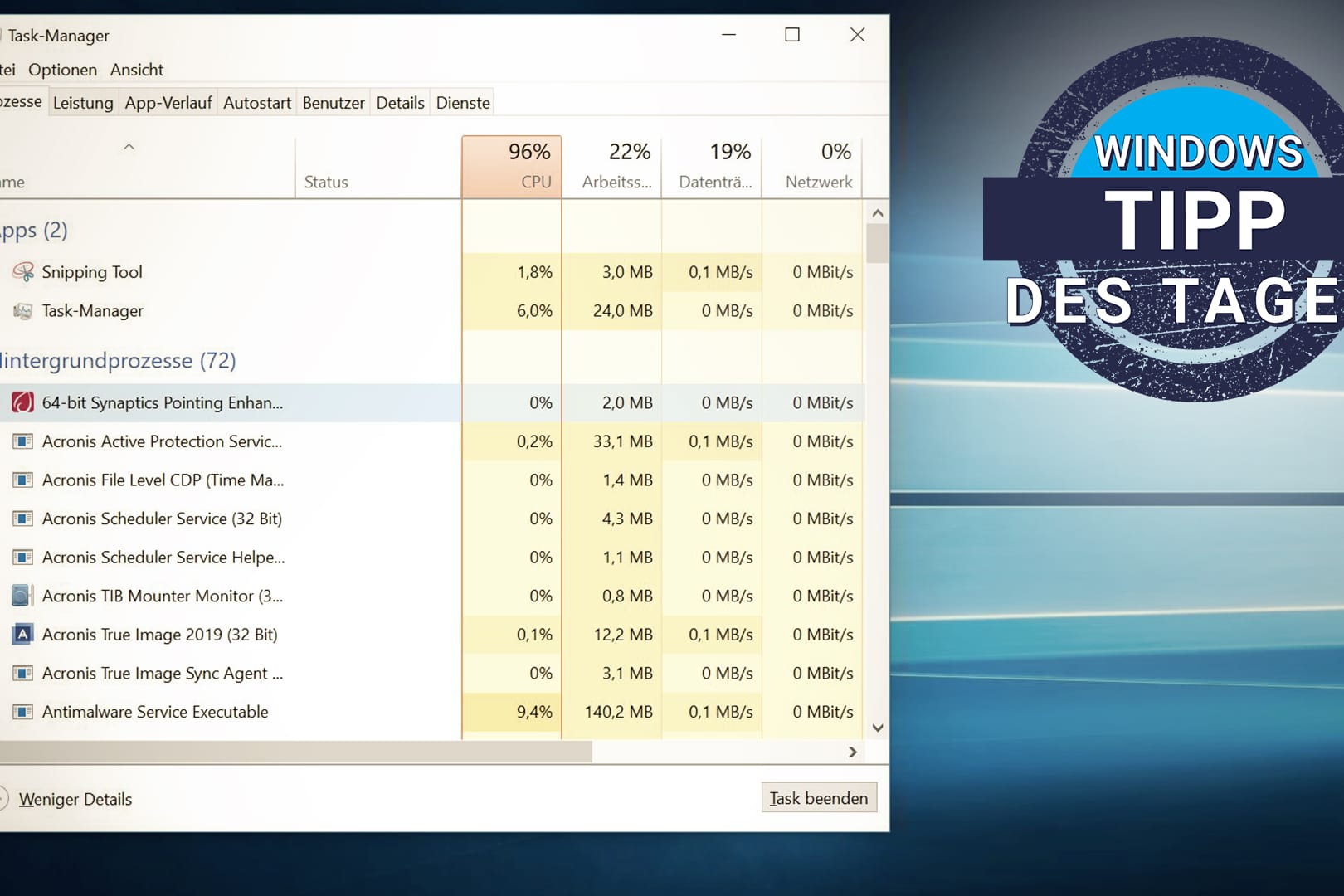Image resolution: width=1344 pixels, height=896 pixels.
Task: Click the Antimalware Service Executable icon
Action: click(x=23, y=712)
